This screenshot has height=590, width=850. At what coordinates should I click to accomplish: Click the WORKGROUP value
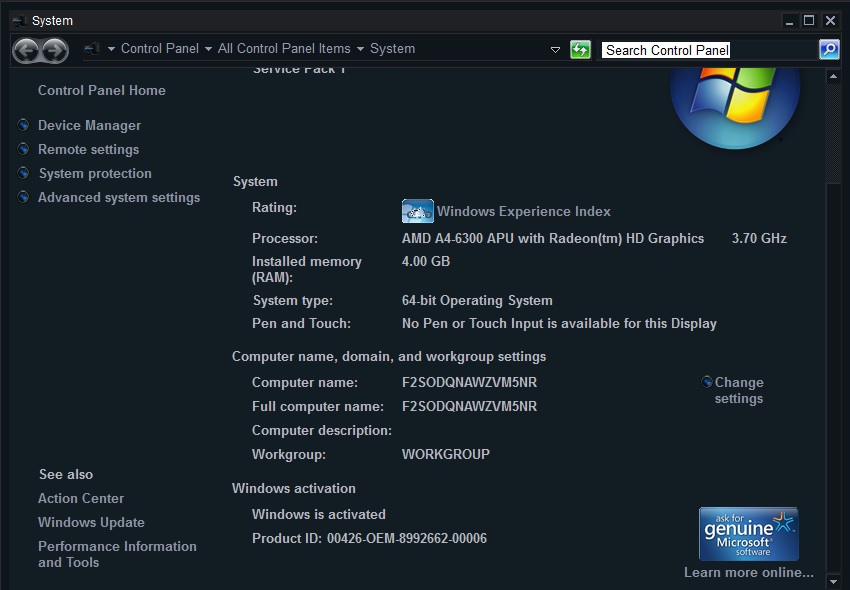[x=446, y=454]
